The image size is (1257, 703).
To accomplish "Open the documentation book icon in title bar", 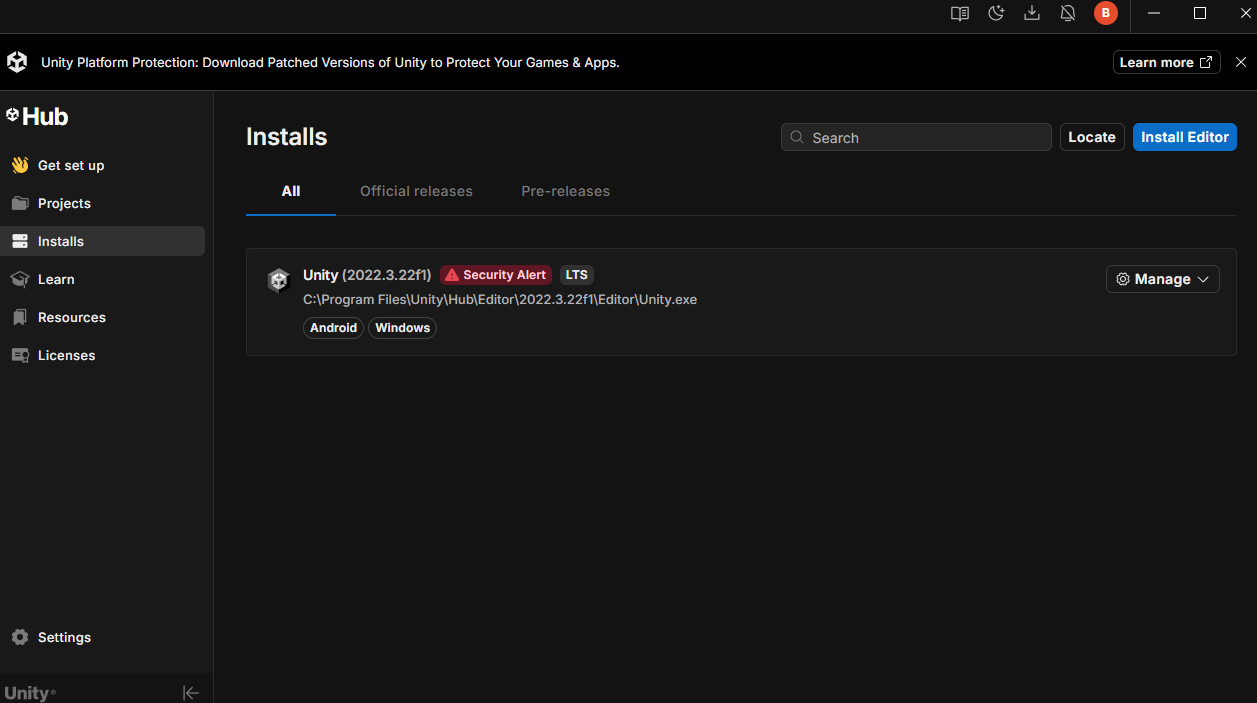I will point(960,13).
